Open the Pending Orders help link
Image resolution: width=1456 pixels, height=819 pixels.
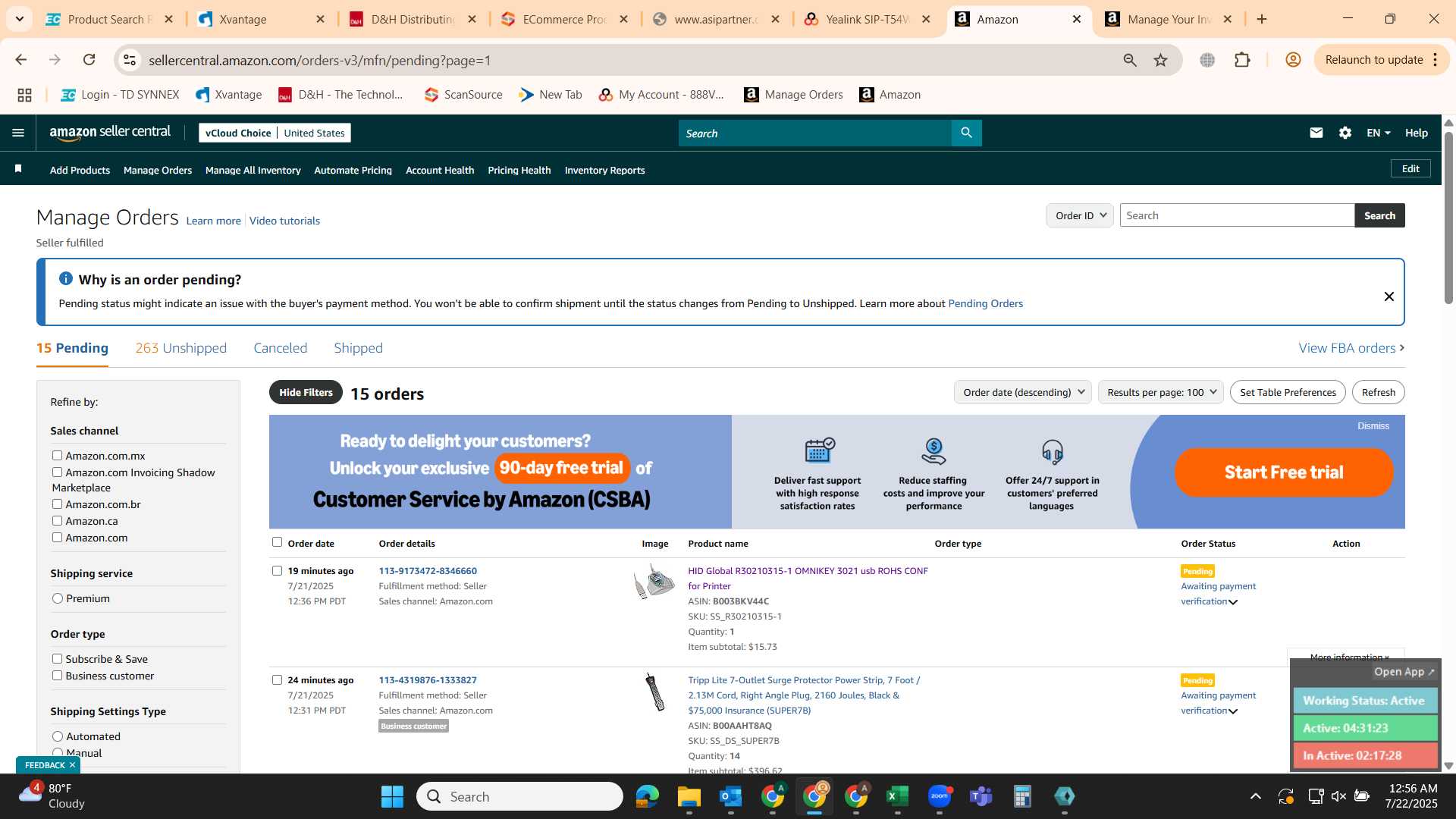tap(985, 303)
